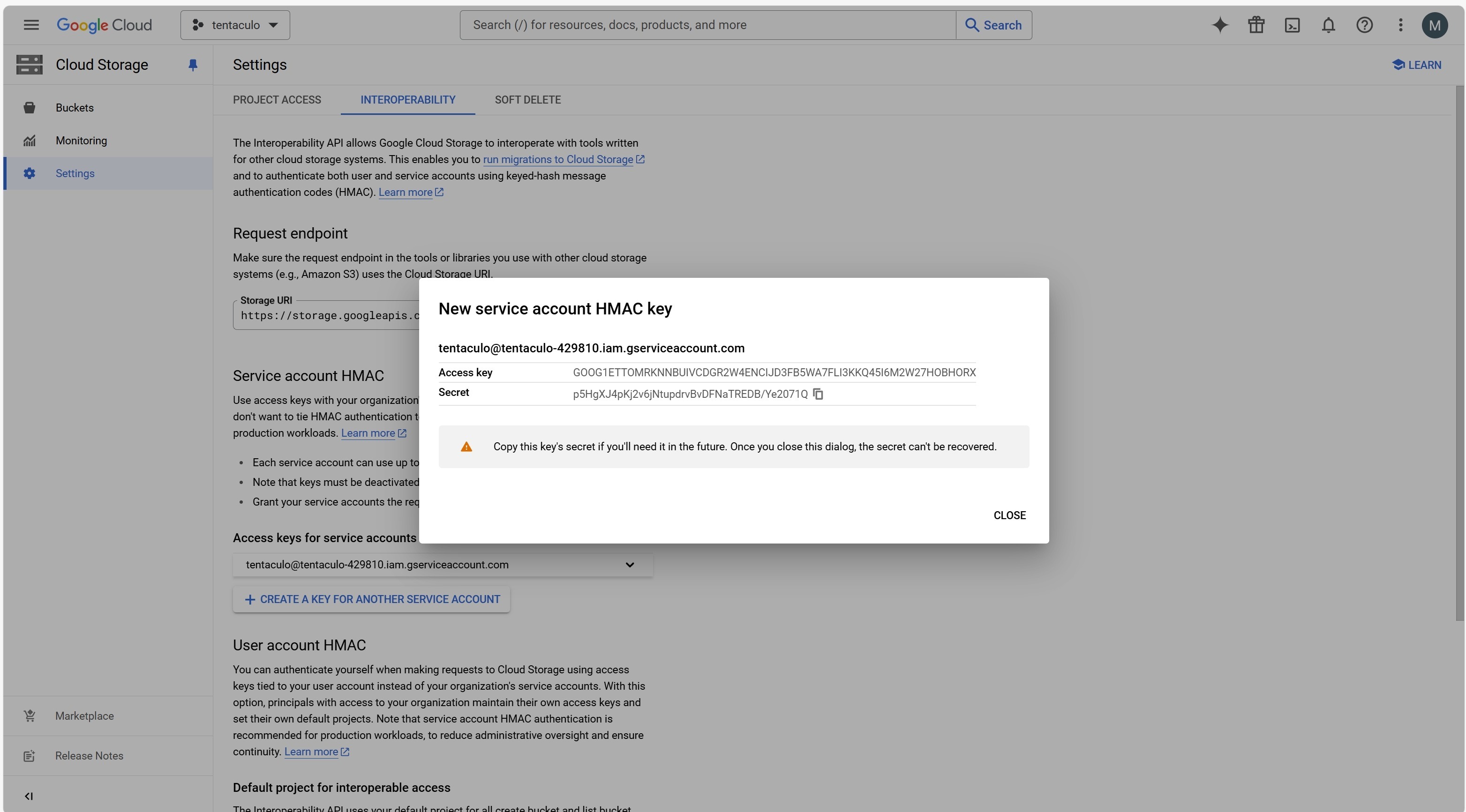Click the Search button

993,25
